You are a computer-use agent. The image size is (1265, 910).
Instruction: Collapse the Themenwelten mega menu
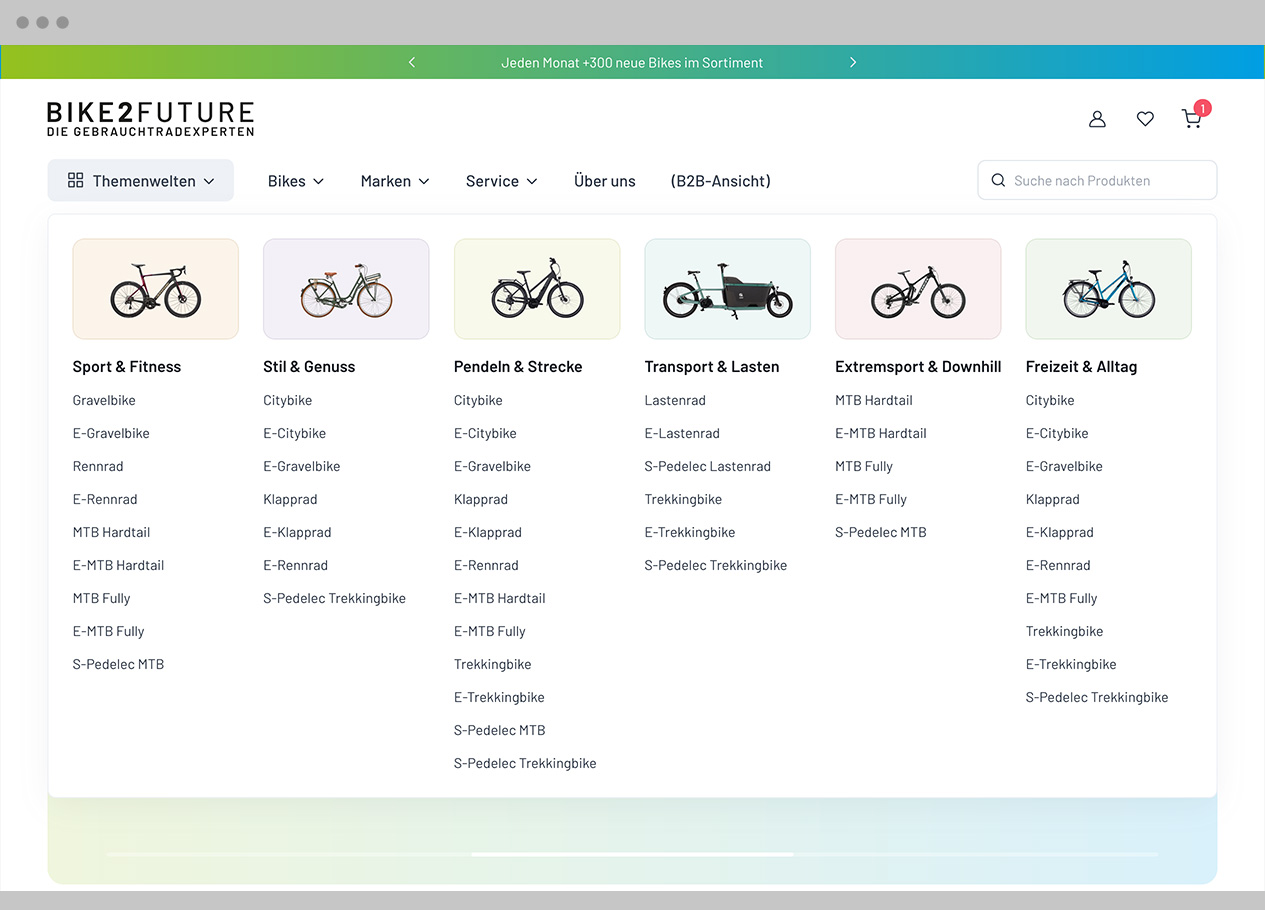pyautogui.click(x=141, y=181)
